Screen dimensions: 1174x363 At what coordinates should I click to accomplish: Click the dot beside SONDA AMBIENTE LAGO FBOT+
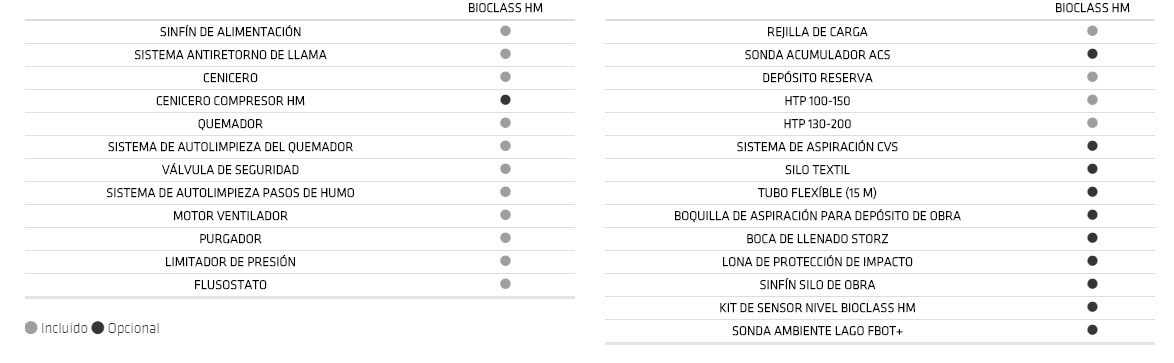pyautogui.click(x=1092, y=330)
